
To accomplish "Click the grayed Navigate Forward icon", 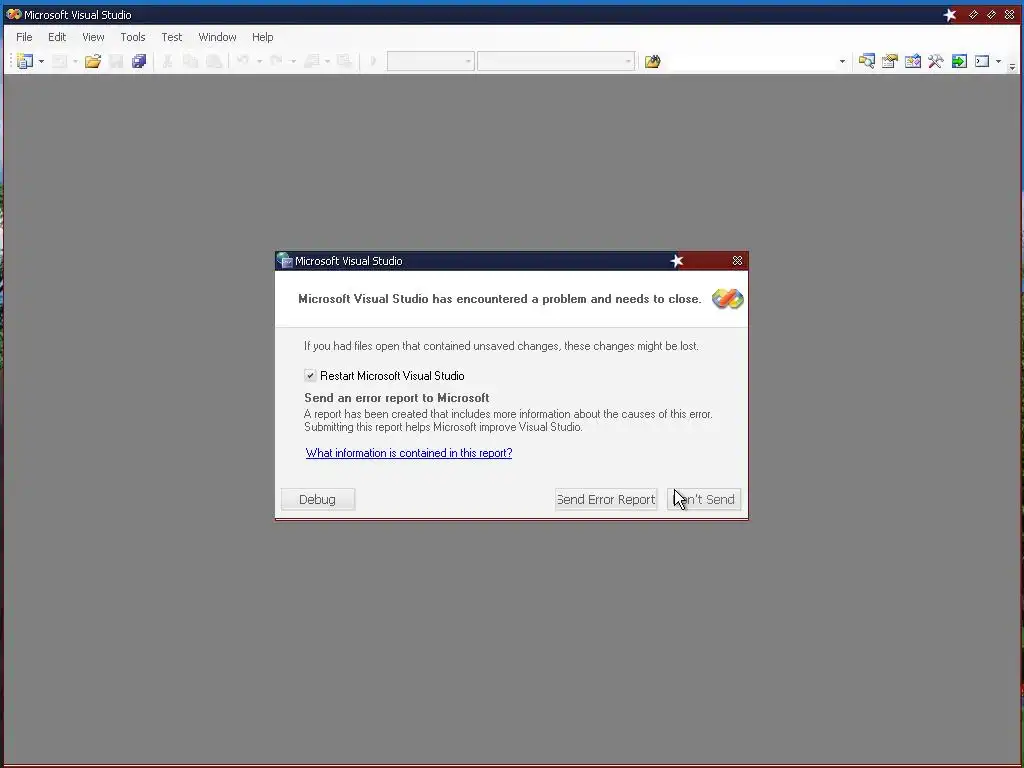I will click(x=344, y=61).
